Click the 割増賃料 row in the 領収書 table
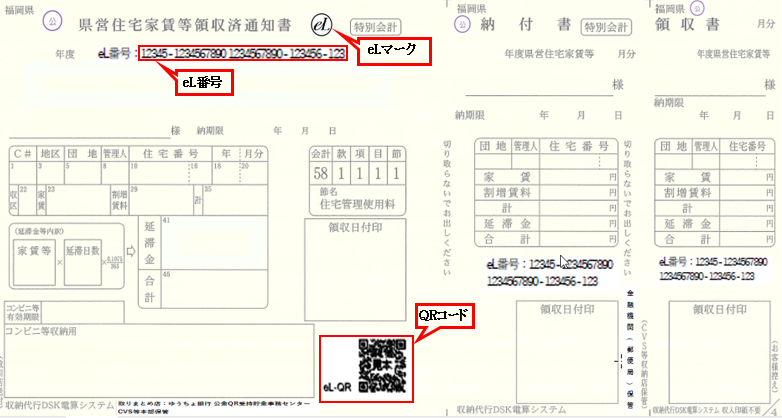 pyautogui.click(x=715, y=193)
